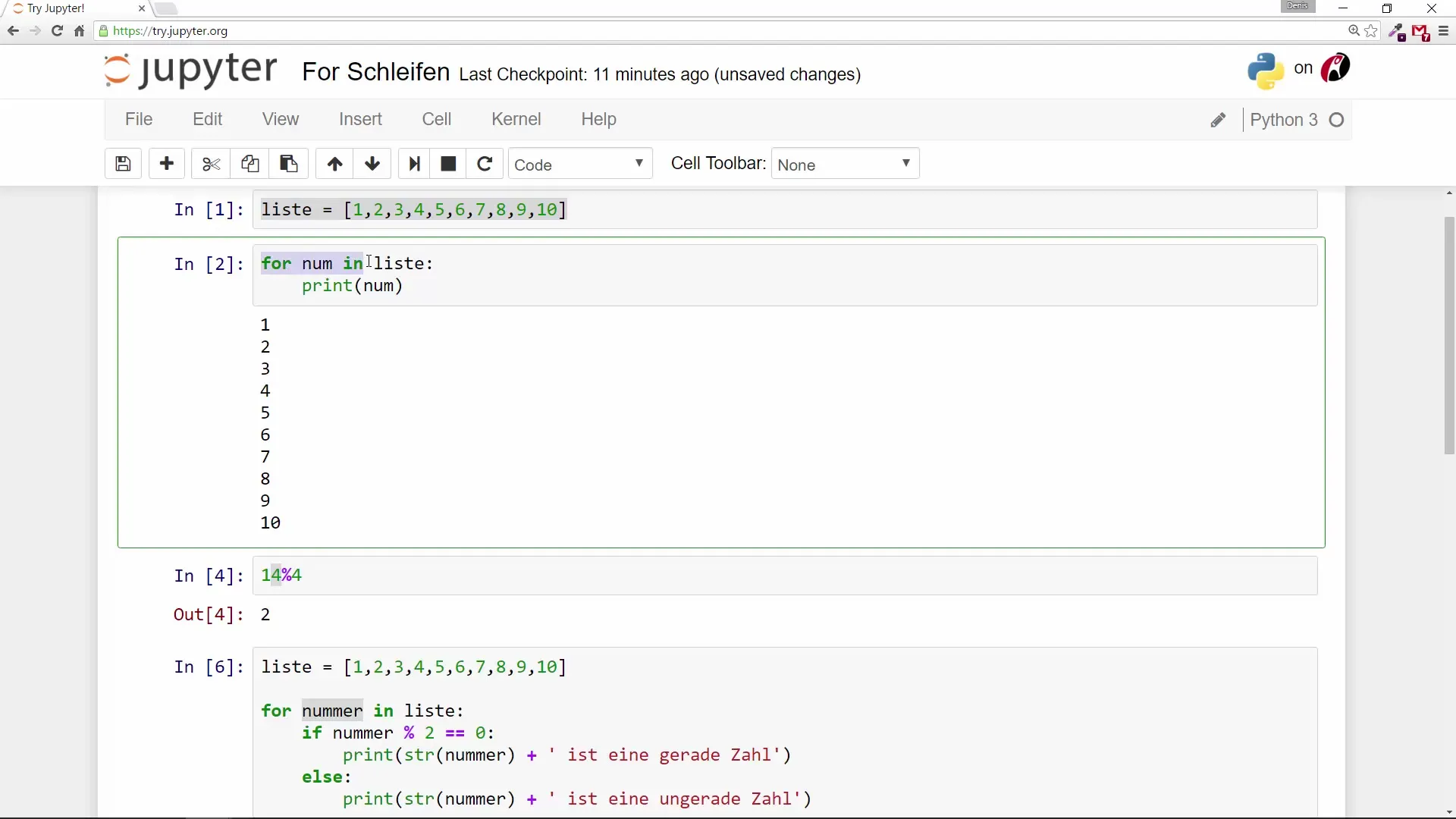The height and width of the screenshot is (819, 1456).
Task: Run cell and select below
Action: tap(414, 164)
